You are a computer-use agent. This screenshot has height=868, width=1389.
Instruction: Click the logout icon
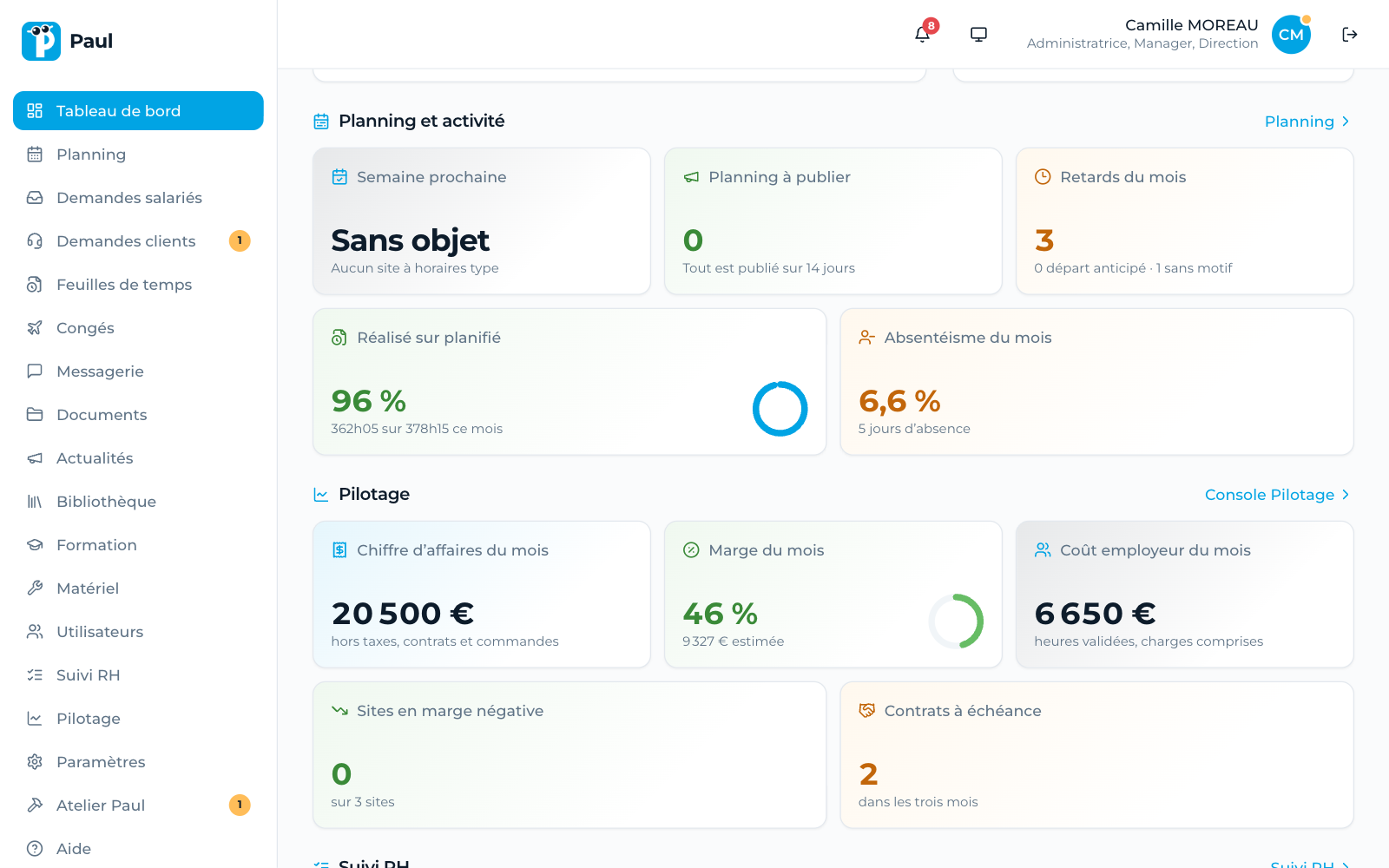1350,35
